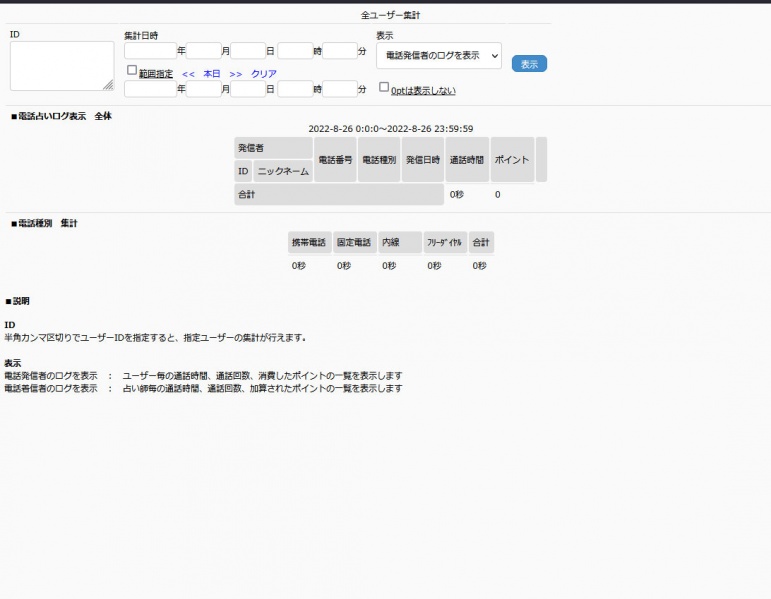Click the end minute input field
This screenshot has height=599, width=771.
(339, 89)
